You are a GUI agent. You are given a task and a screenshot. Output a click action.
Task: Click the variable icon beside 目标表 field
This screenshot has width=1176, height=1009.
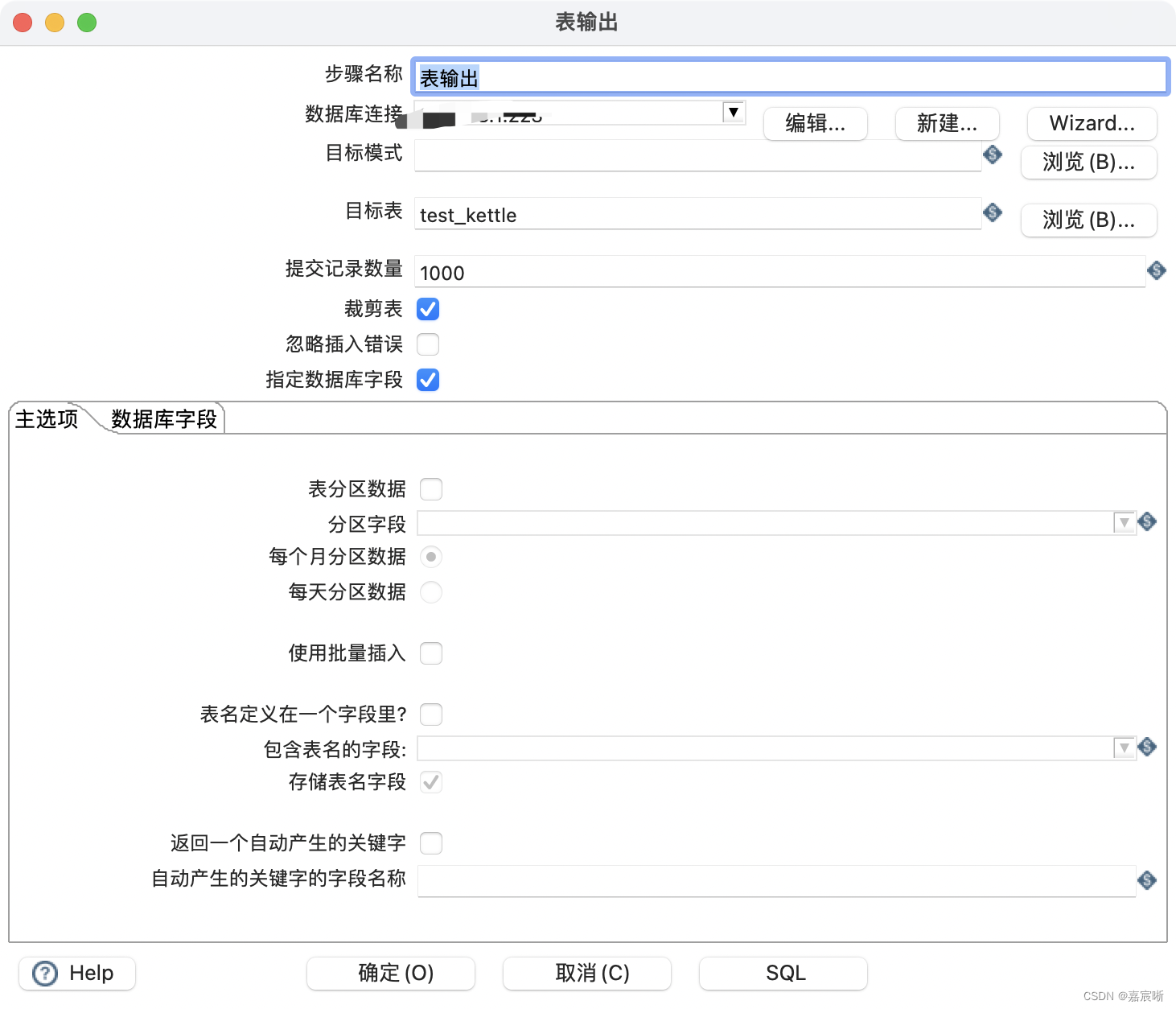pos(992,212)
